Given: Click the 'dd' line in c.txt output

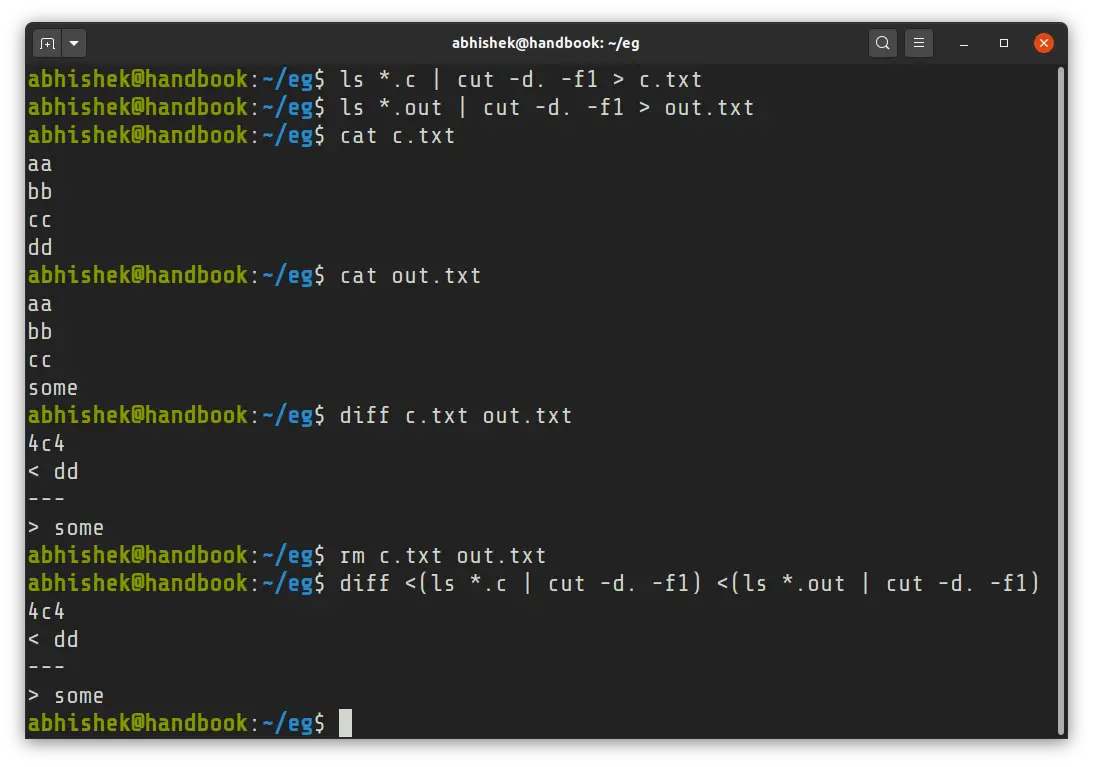Looking at the screenshot, I should 40,247.
